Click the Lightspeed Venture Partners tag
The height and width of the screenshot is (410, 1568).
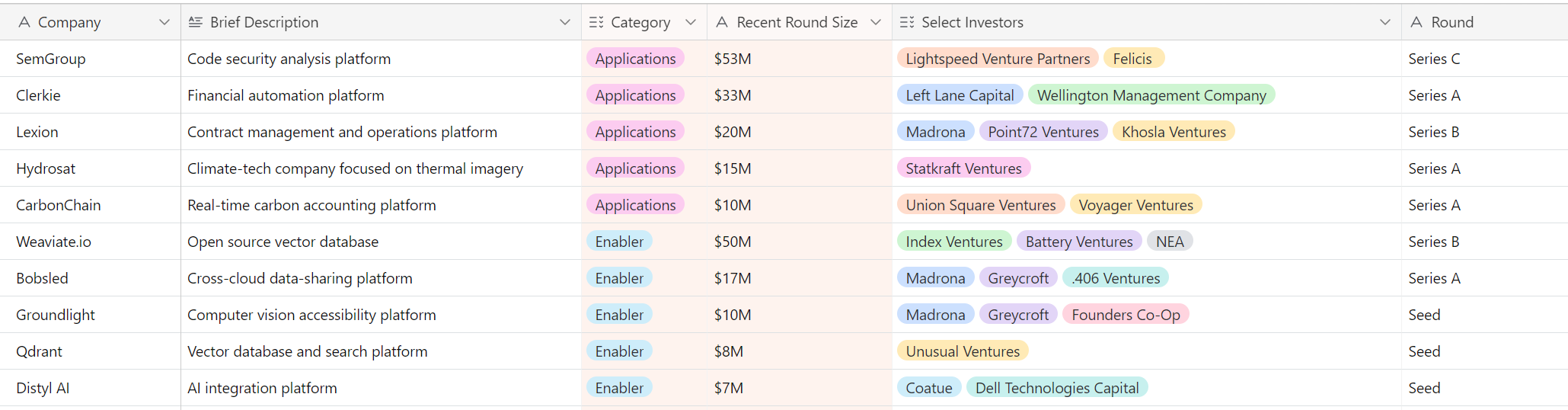pos(998,59)
